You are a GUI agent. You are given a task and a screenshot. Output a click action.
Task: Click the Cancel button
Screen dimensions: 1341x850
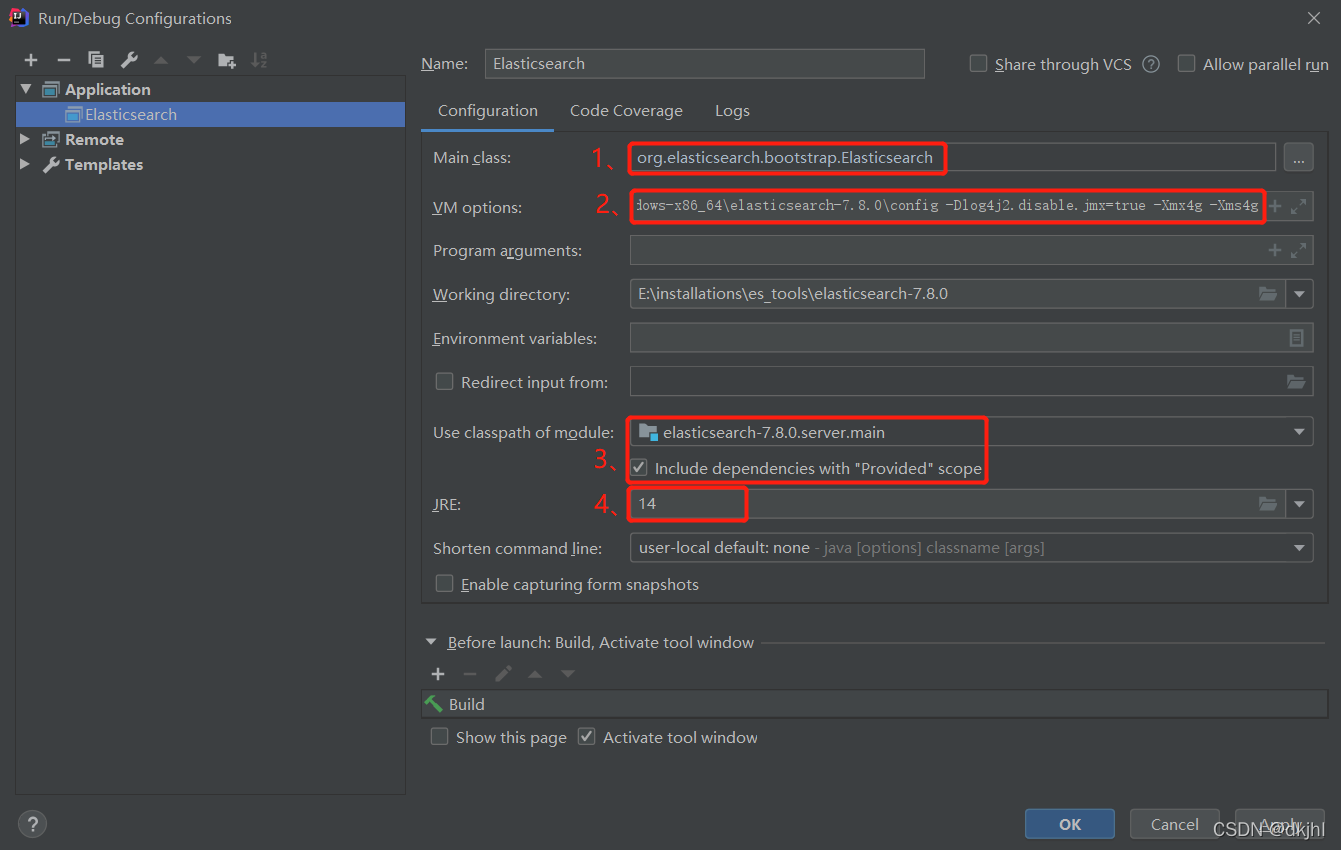[x=1175, y=824]
